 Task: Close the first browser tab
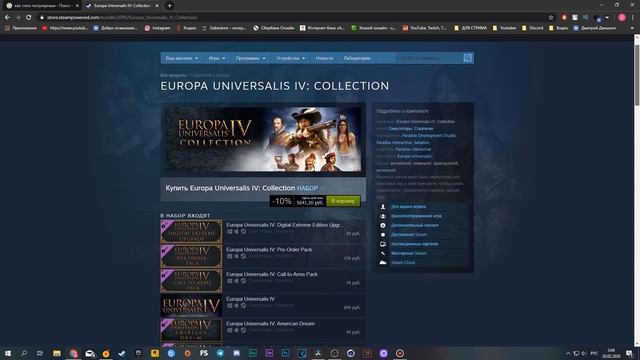(x=77, y=6)
